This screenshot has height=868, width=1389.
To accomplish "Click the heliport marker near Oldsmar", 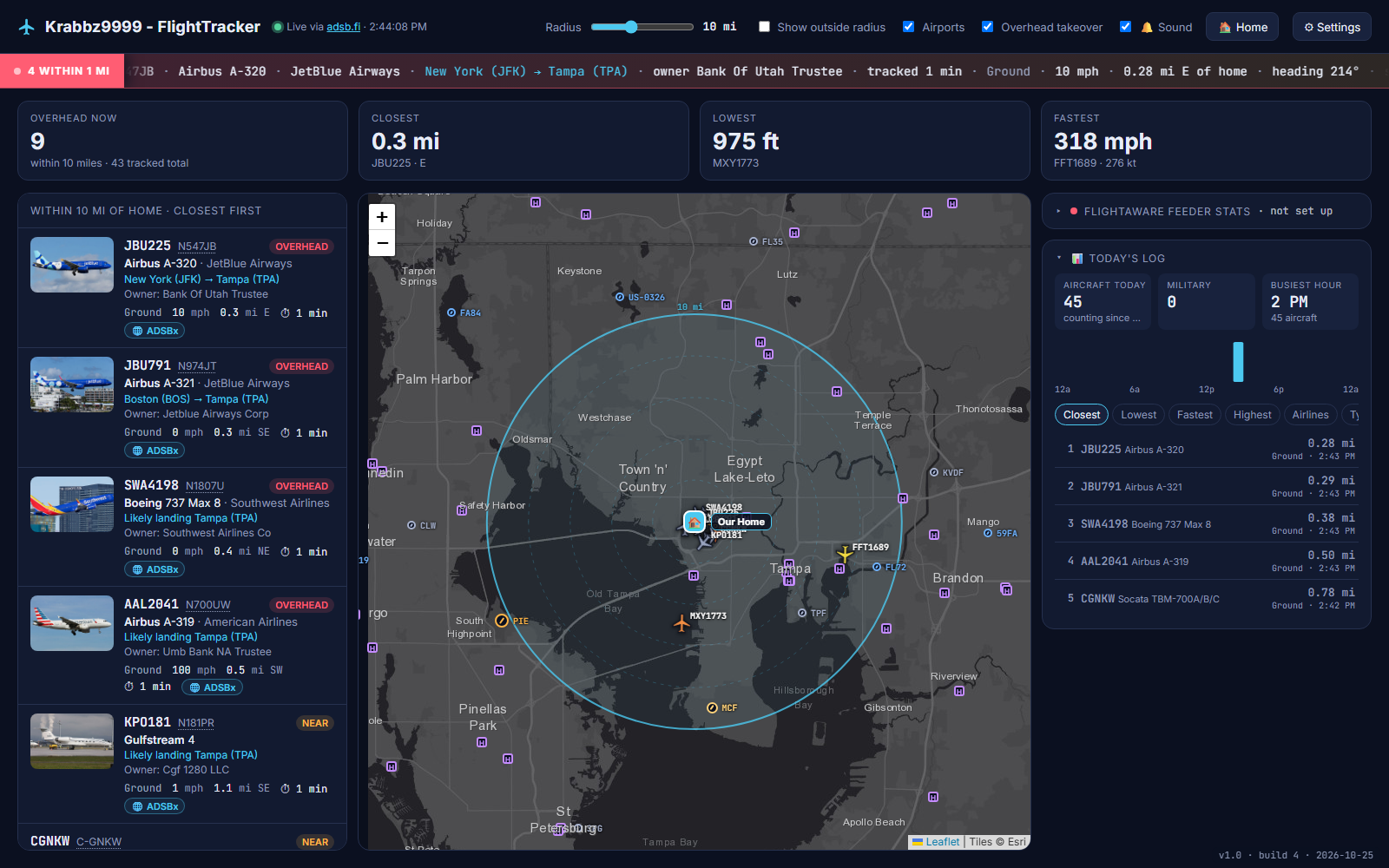I will point(477,431).
